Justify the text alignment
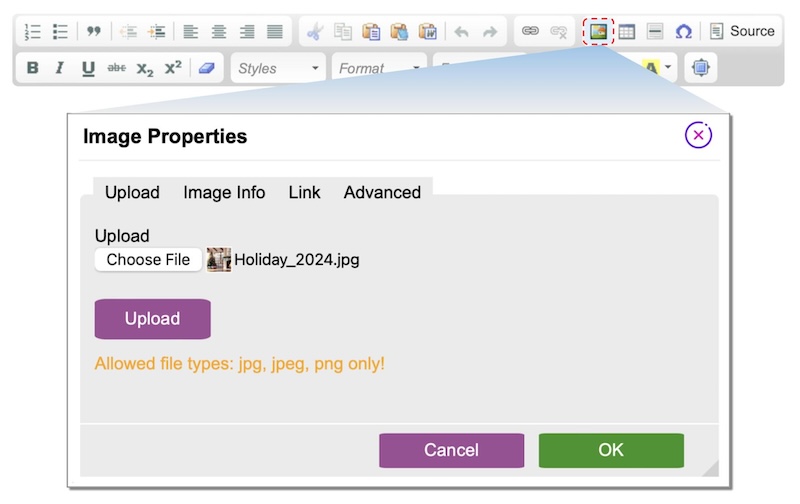The image size is (800, 504). (275, 32)
